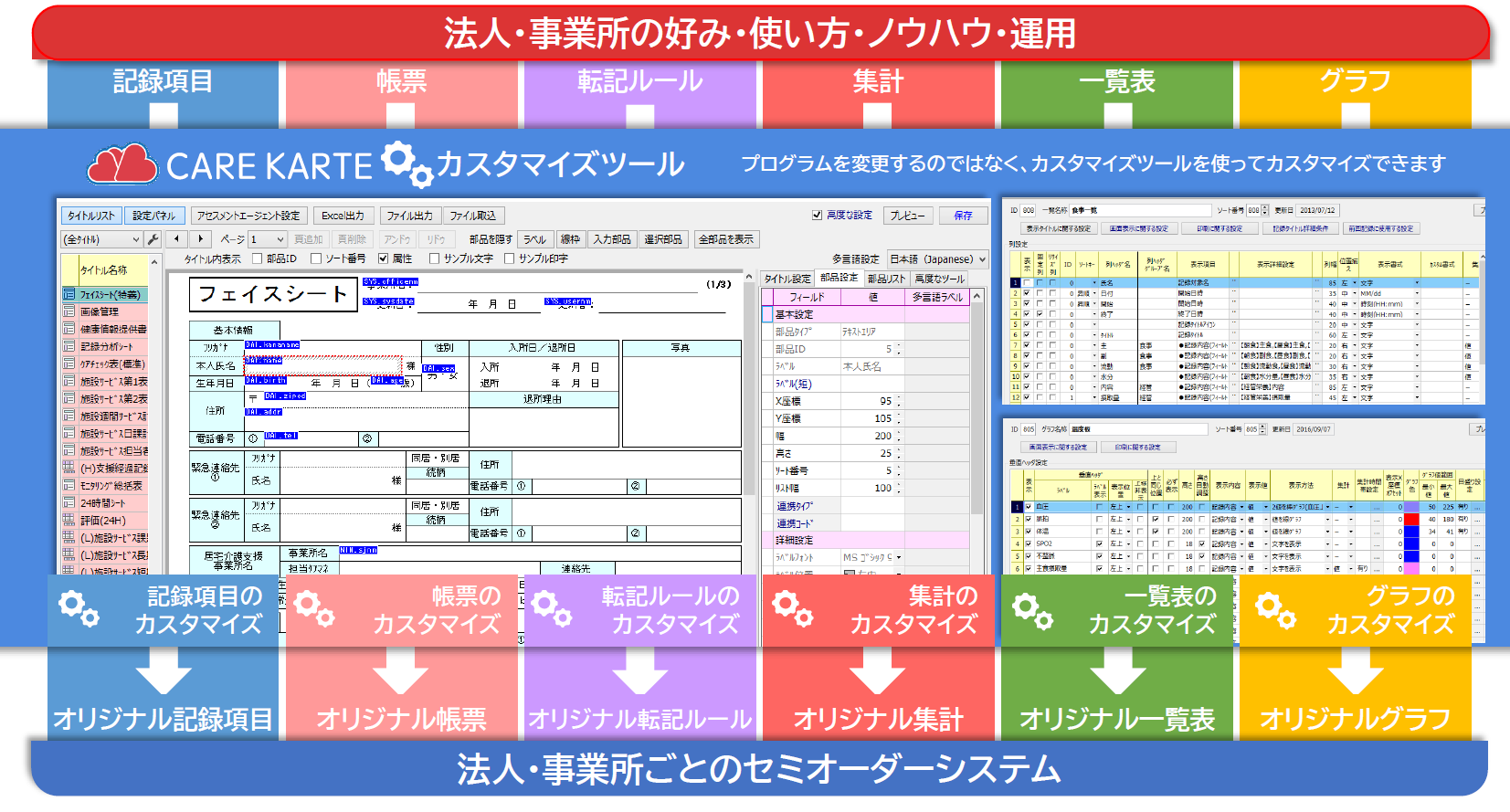
Task: Go to the previous page with the left arrow
Action: (x=177, y=239)
